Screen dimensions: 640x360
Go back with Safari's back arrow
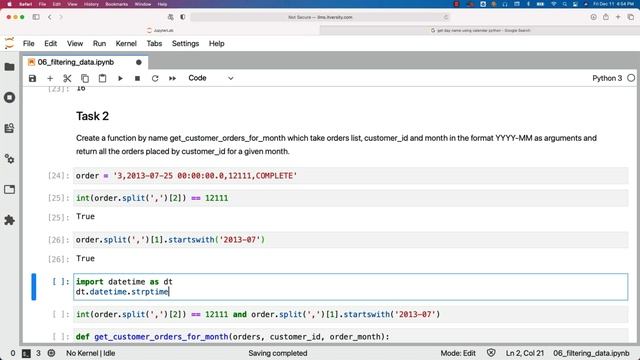(x=50, y=17)
